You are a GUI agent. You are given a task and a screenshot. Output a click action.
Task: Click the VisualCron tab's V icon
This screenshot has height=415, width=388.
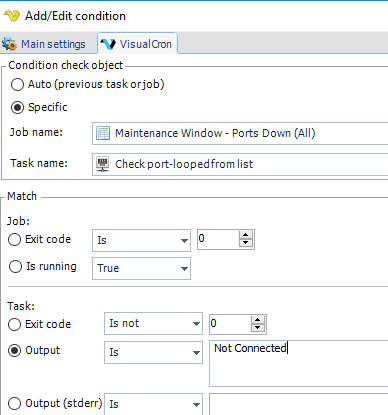108,44
